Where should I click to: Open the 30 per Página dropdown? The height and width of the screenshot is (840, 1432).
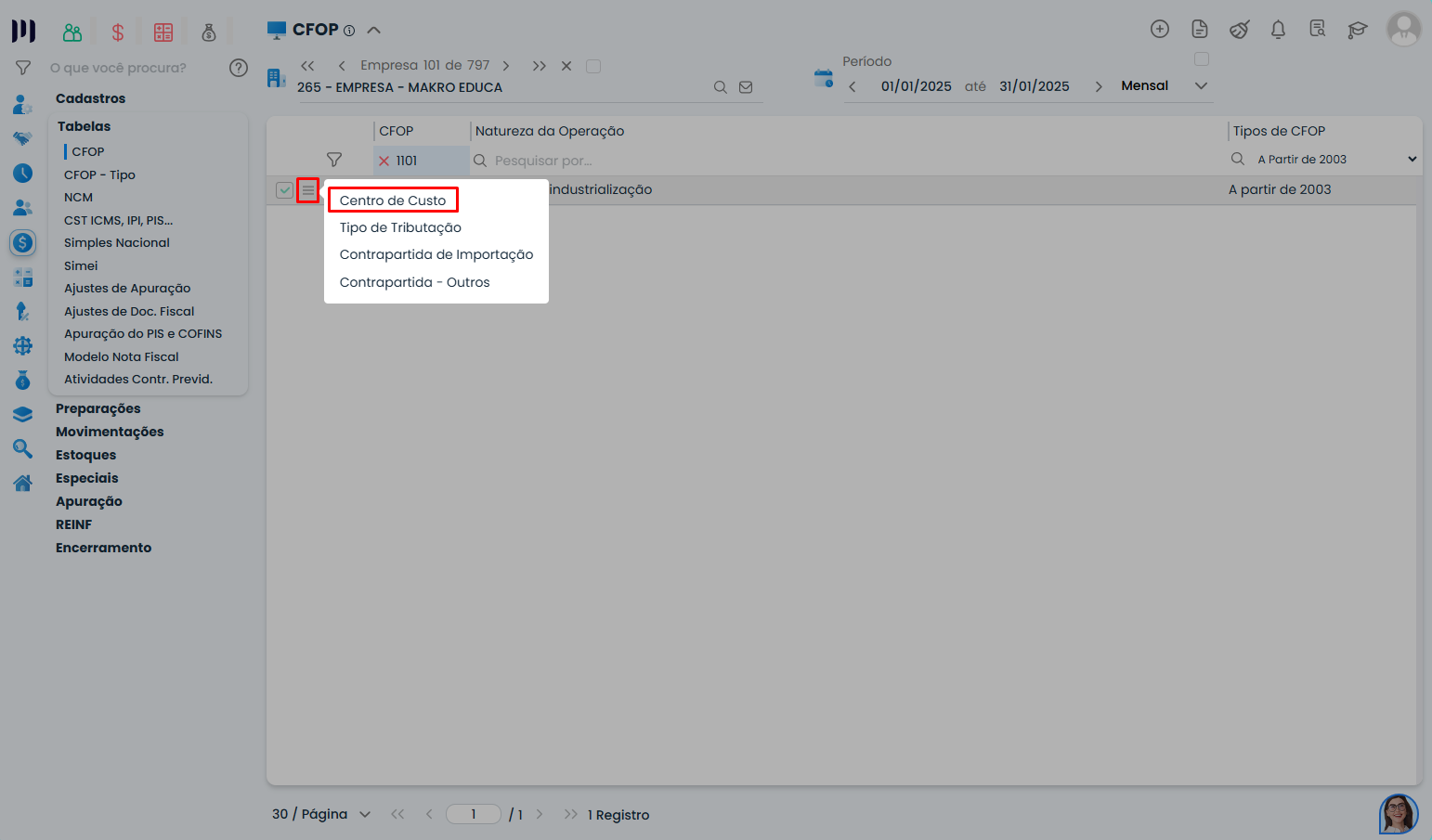[x=365, y=814]
